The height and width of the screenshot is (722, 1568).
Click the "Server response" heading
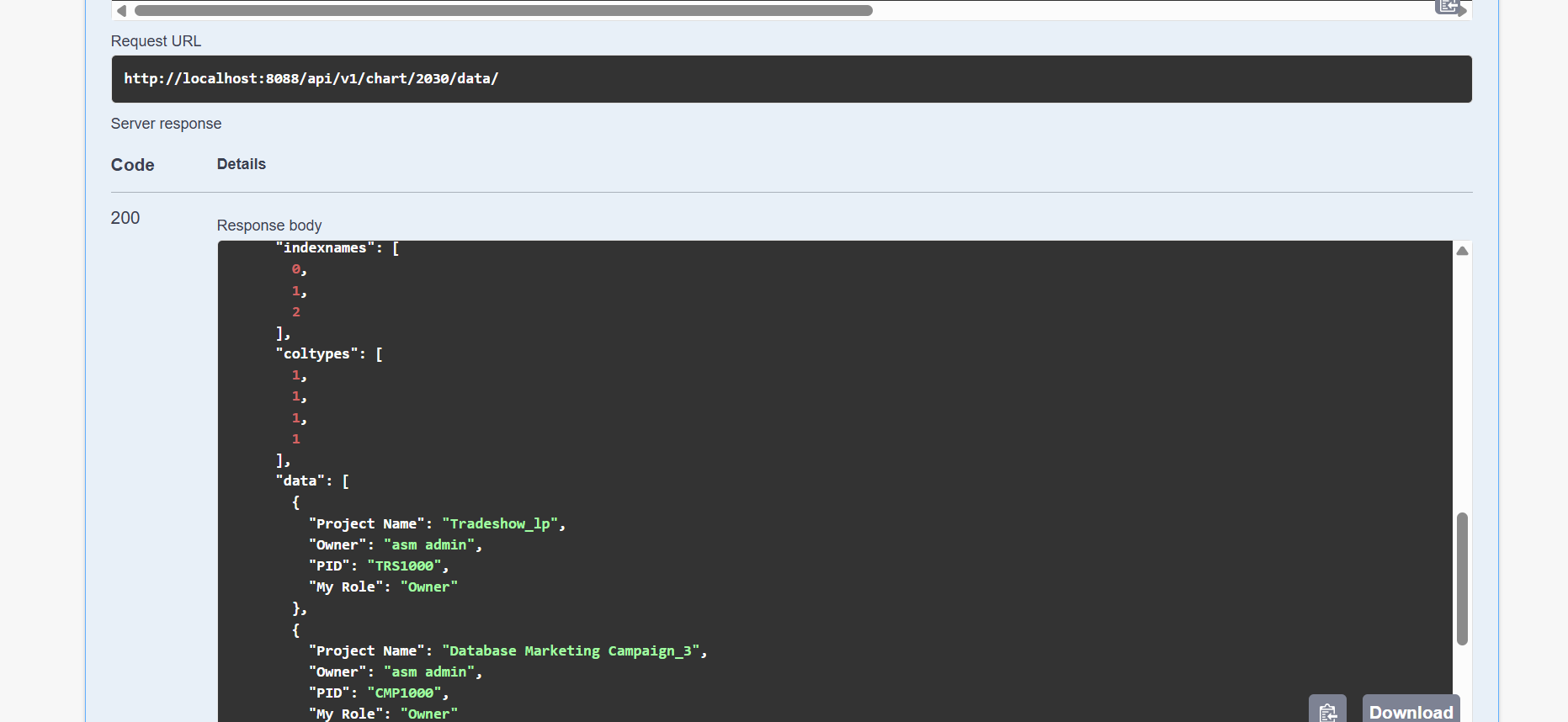pyautogui.click(x=166, y=124)
